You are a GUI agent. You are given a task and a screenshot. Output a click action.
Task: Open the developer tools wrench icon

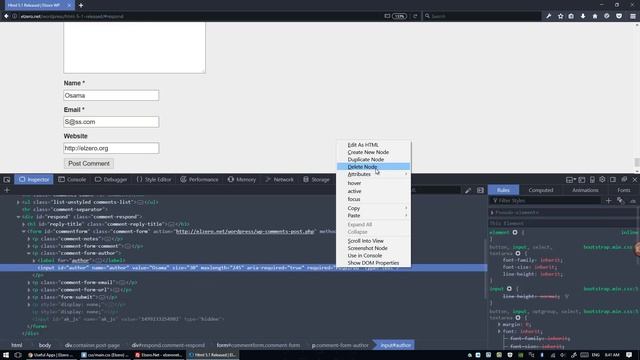549,16
